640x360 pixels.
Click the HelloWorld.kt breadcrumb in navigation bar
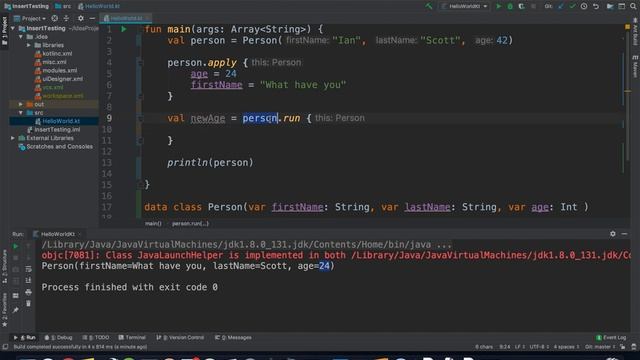click(99, 6)
